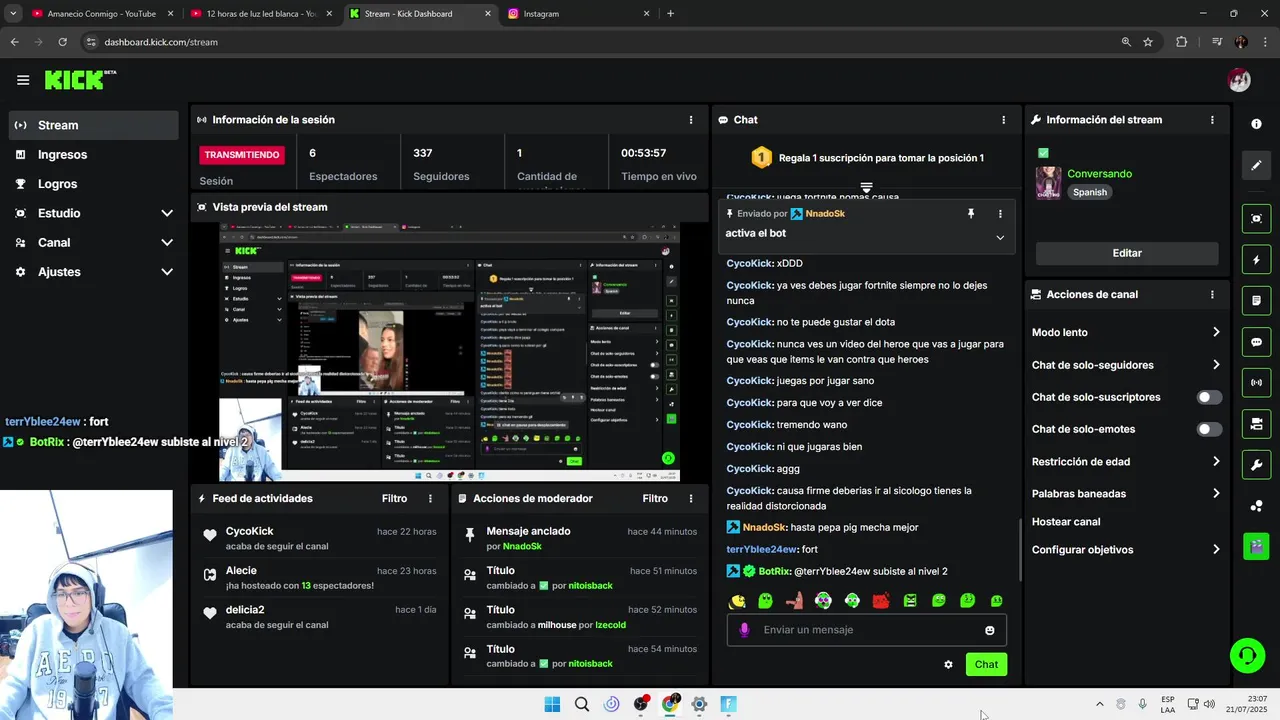1280x720 pixels.
Task: Open the hamburger menu beside Kick logo
Action: [x=23, y=80]
